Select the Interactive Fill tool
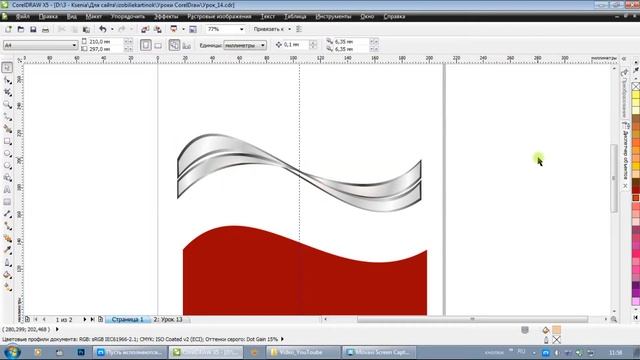 pos(7,287)
